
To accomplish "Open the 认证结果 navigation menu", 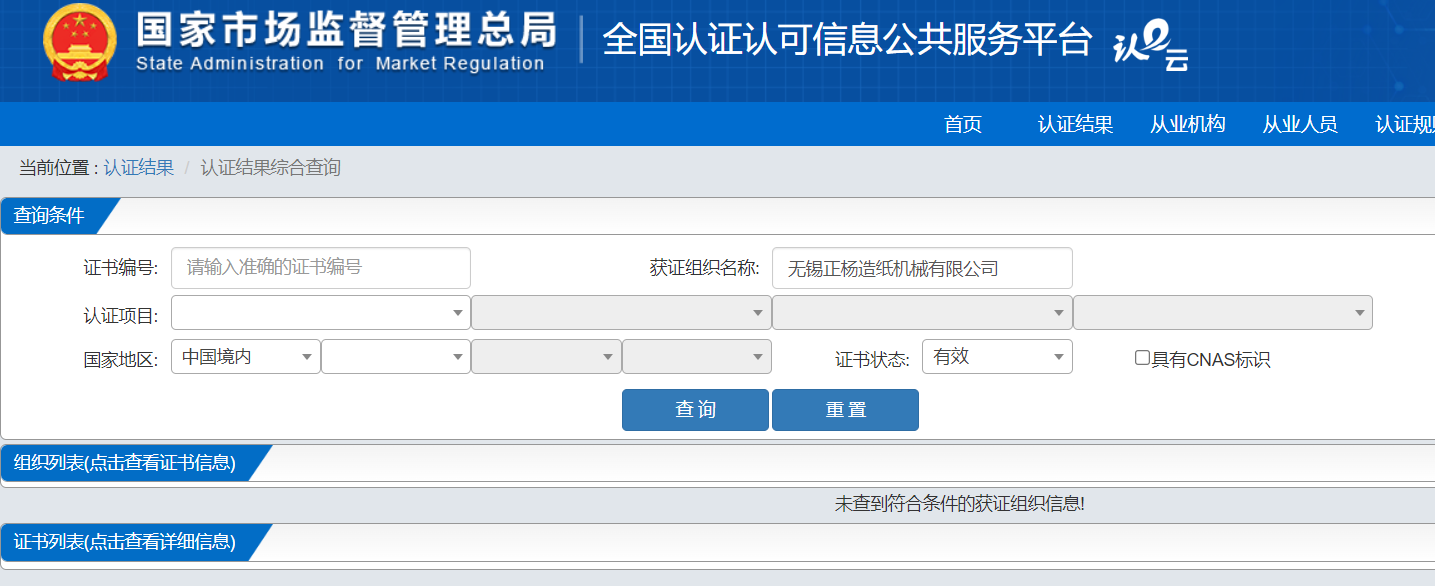I will pyautogui.click(x=1076, y=124).
